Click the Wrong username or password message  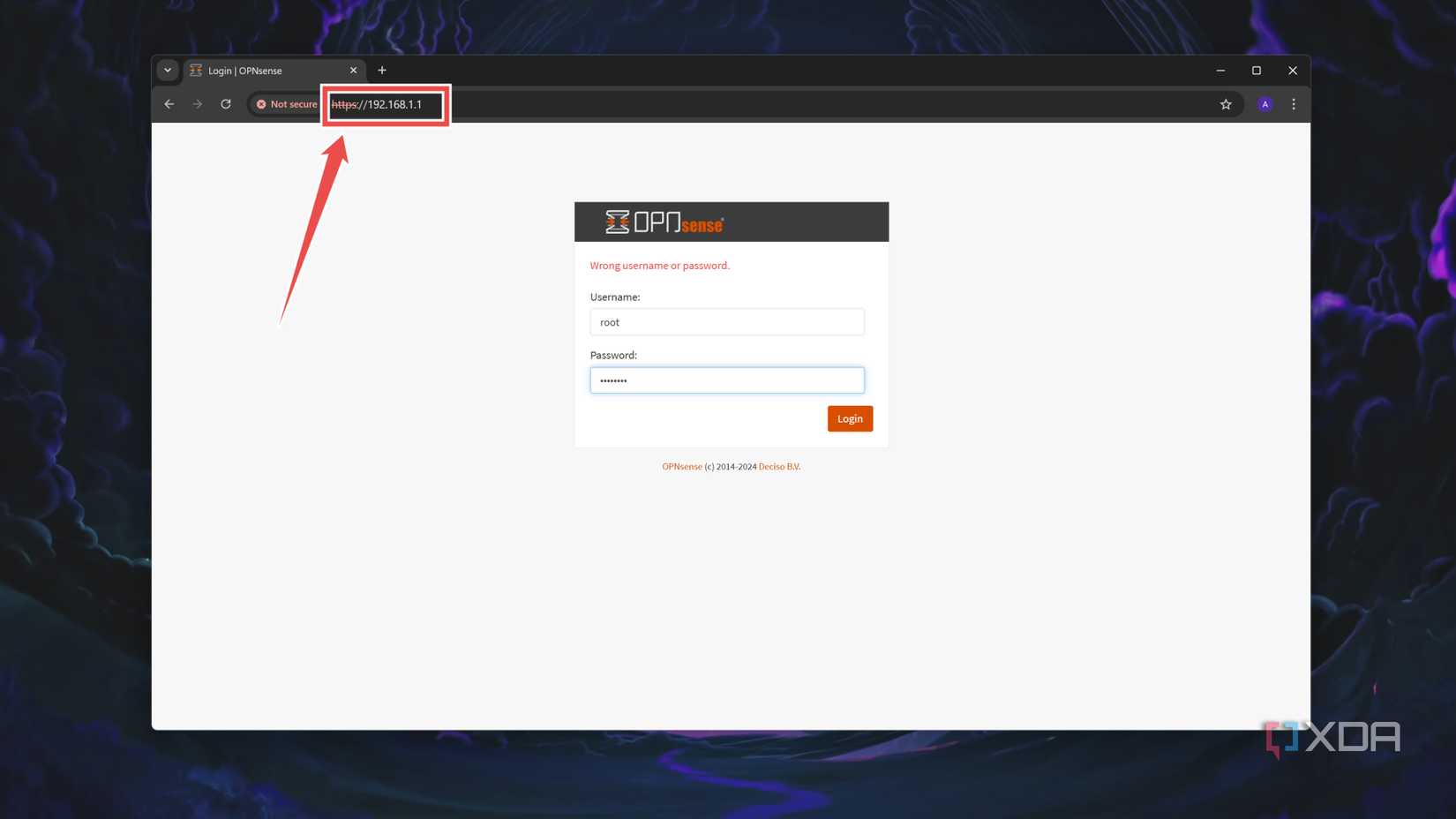tap(659, 265)
